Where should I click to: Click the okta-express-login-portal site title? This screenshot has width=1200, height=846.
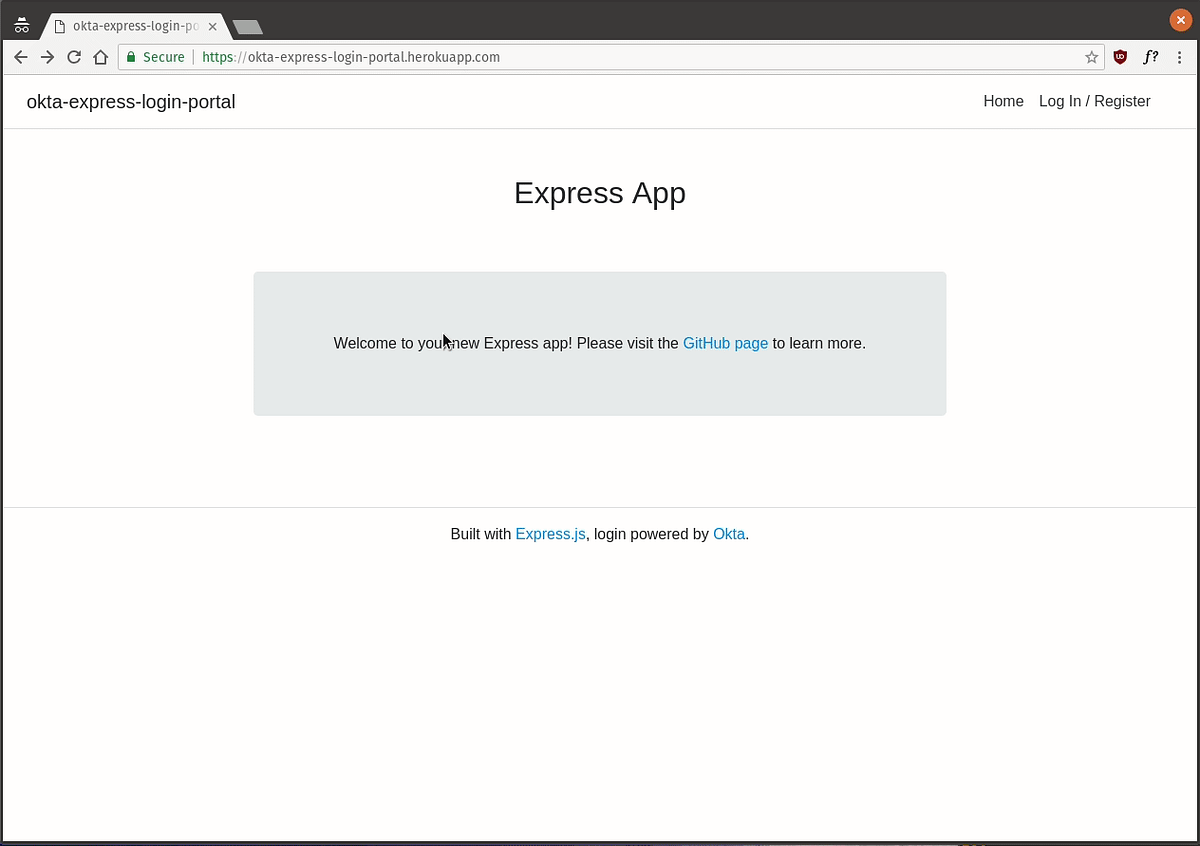click(x=130, y=101)
